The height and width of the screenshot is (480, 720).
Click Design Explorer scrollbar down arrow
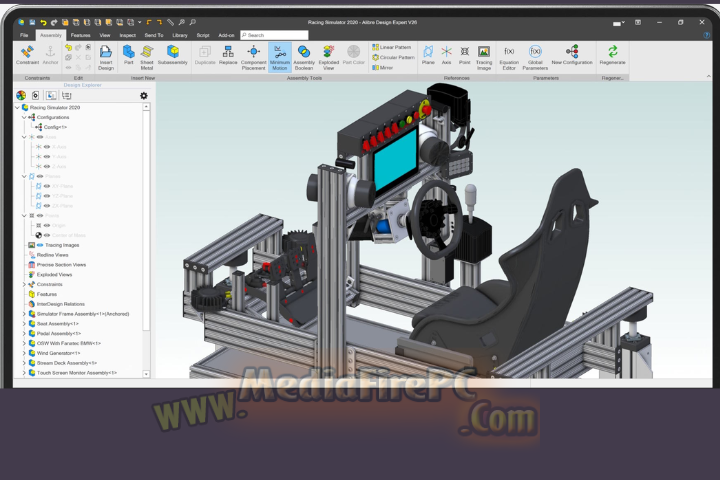(x=146, y=374)
